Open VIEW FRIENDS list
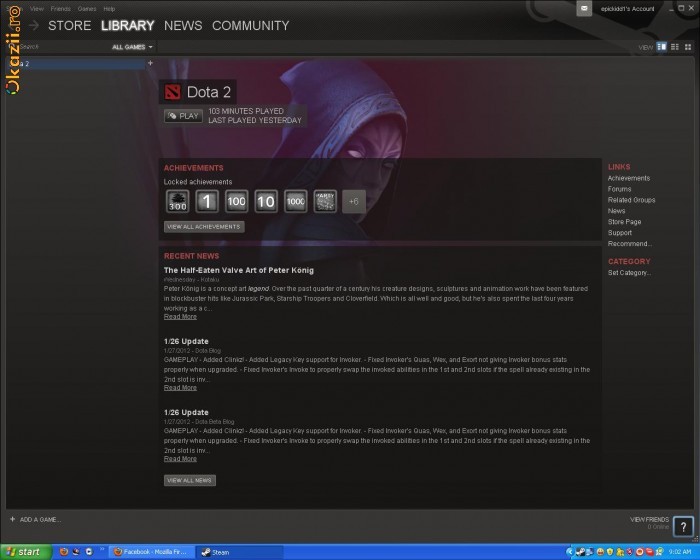Image resolution: width=700 pixels, height=560 pixels. tap(649, 519)
